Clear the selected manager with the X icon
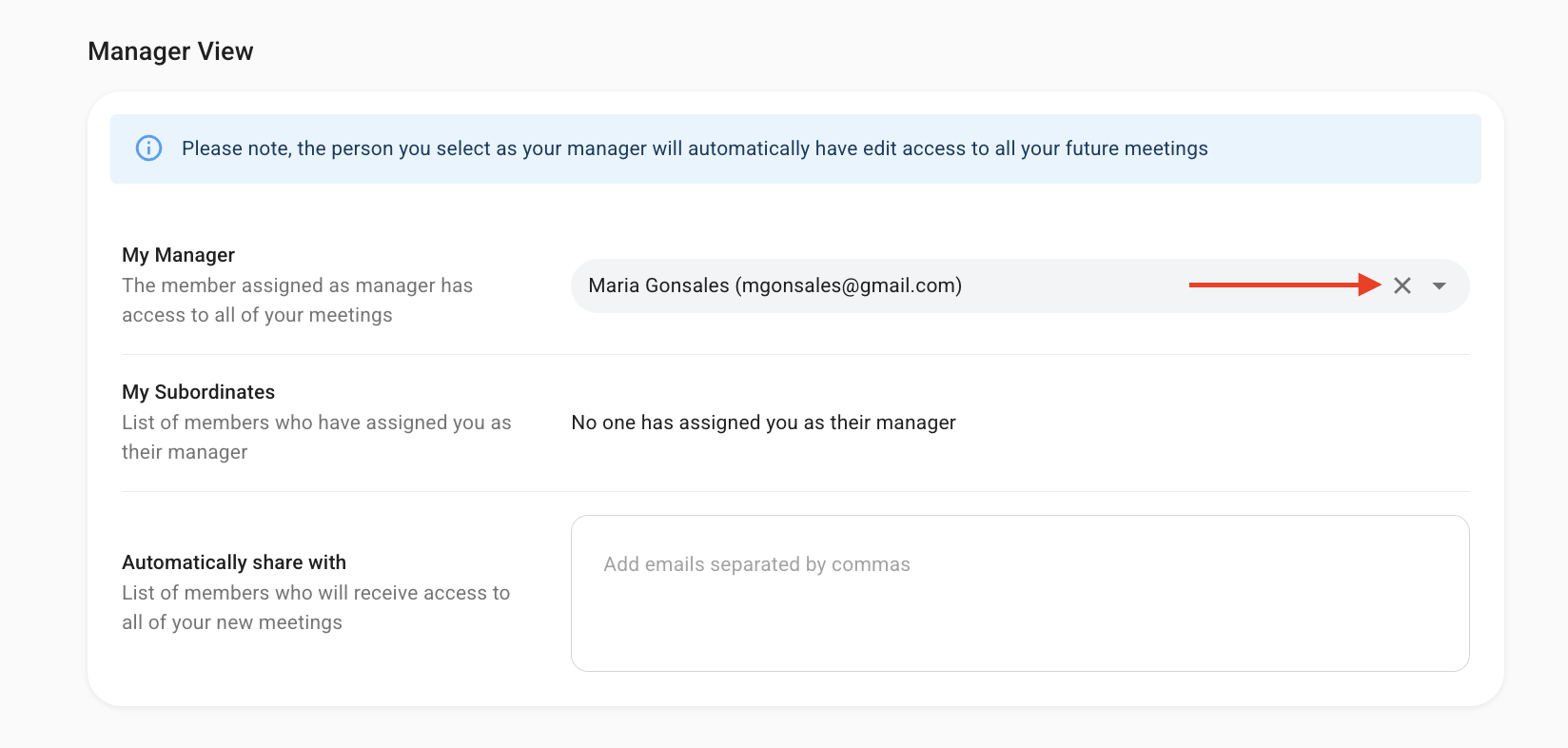 coord(1401,285)
